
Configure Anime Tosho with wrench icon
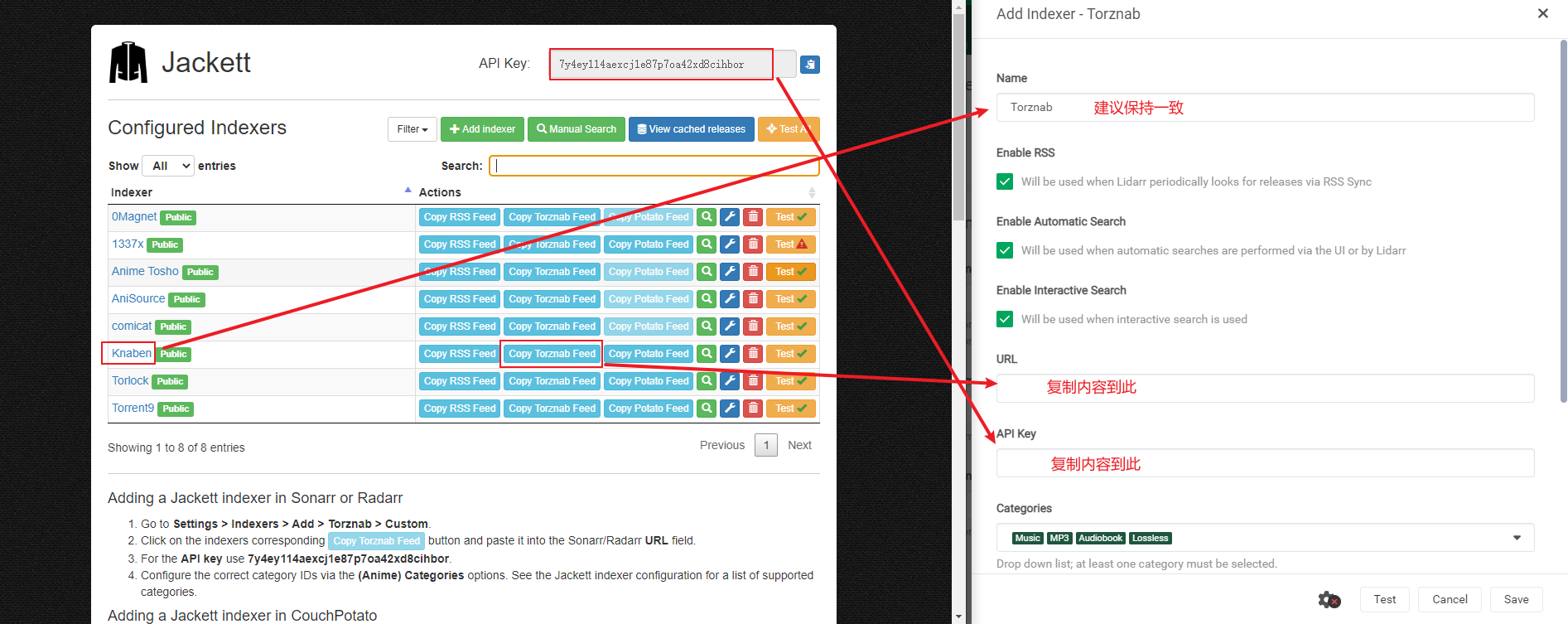pyautogui.click(x=730, y=272)
